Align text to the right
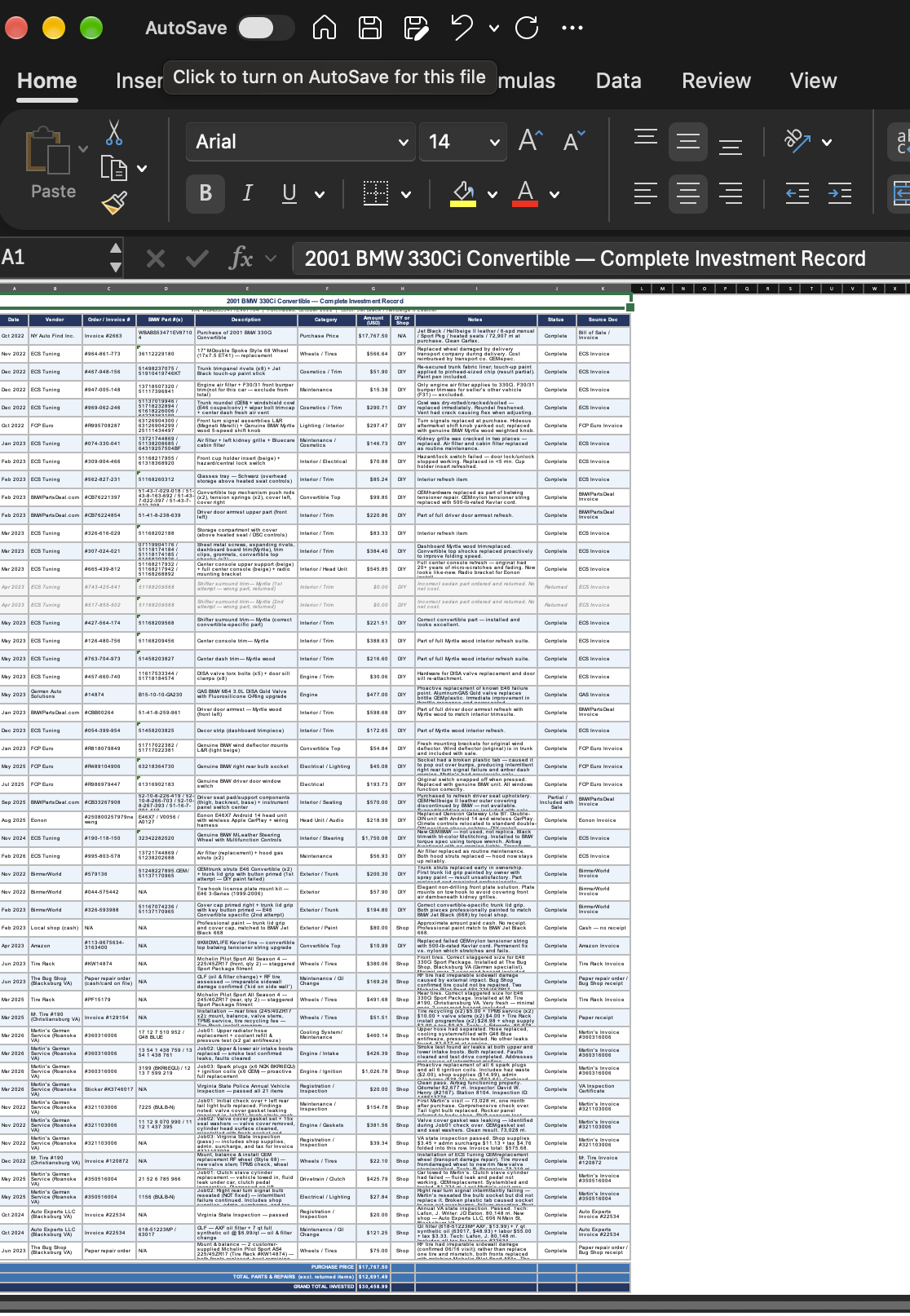 pyautogui.click(x=731, y=193)
